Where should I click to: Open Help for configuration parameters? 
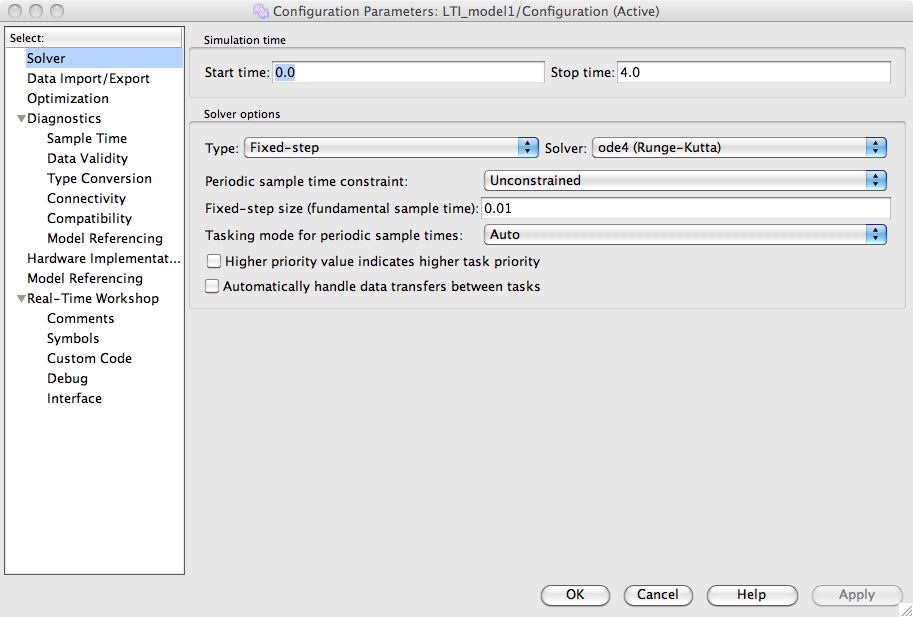tap(751, 595)
